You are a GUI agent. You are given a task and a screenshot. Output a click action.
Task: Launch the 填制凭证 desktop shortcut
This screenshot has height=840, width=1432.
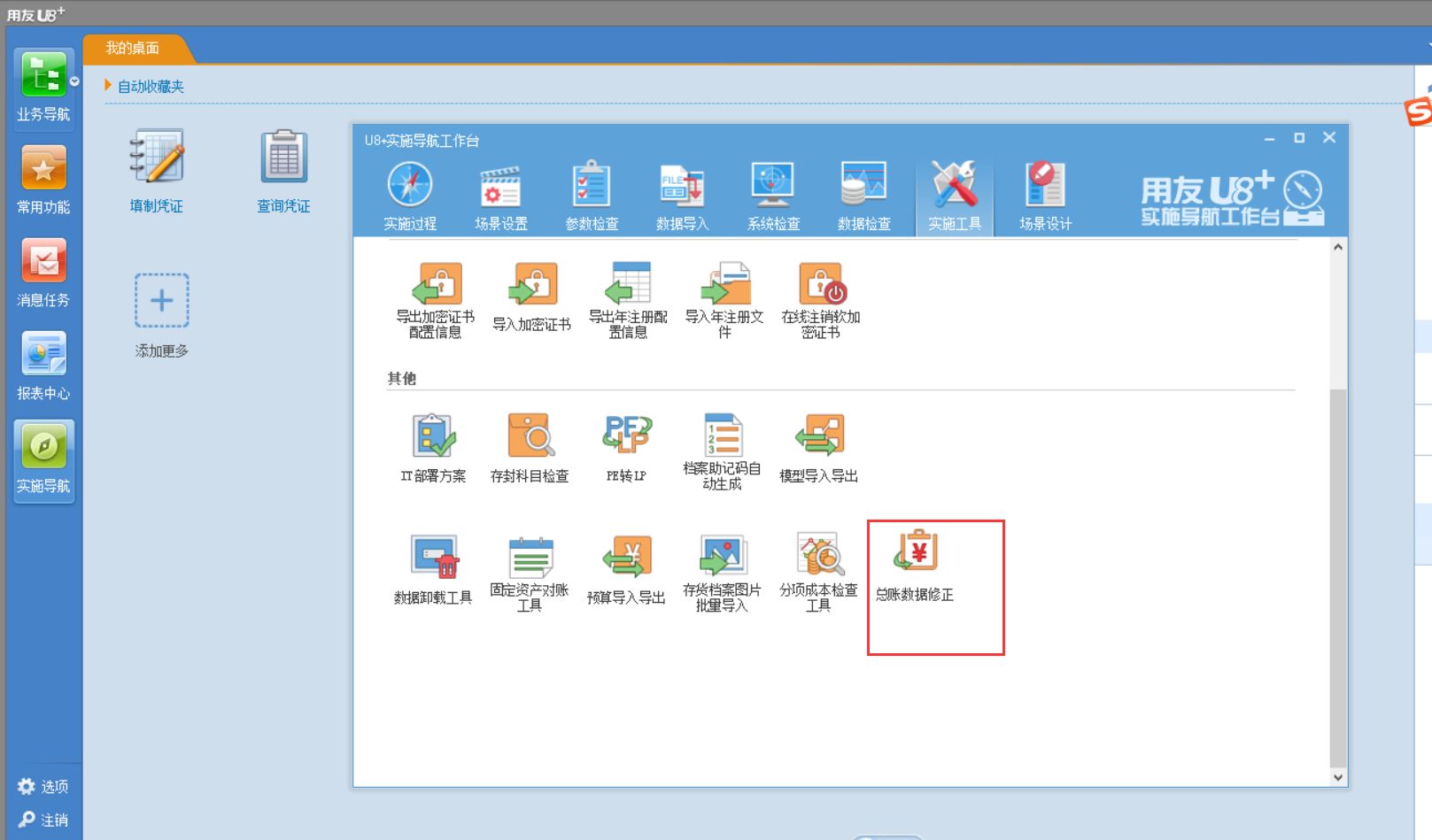click(x=157, y=172)
